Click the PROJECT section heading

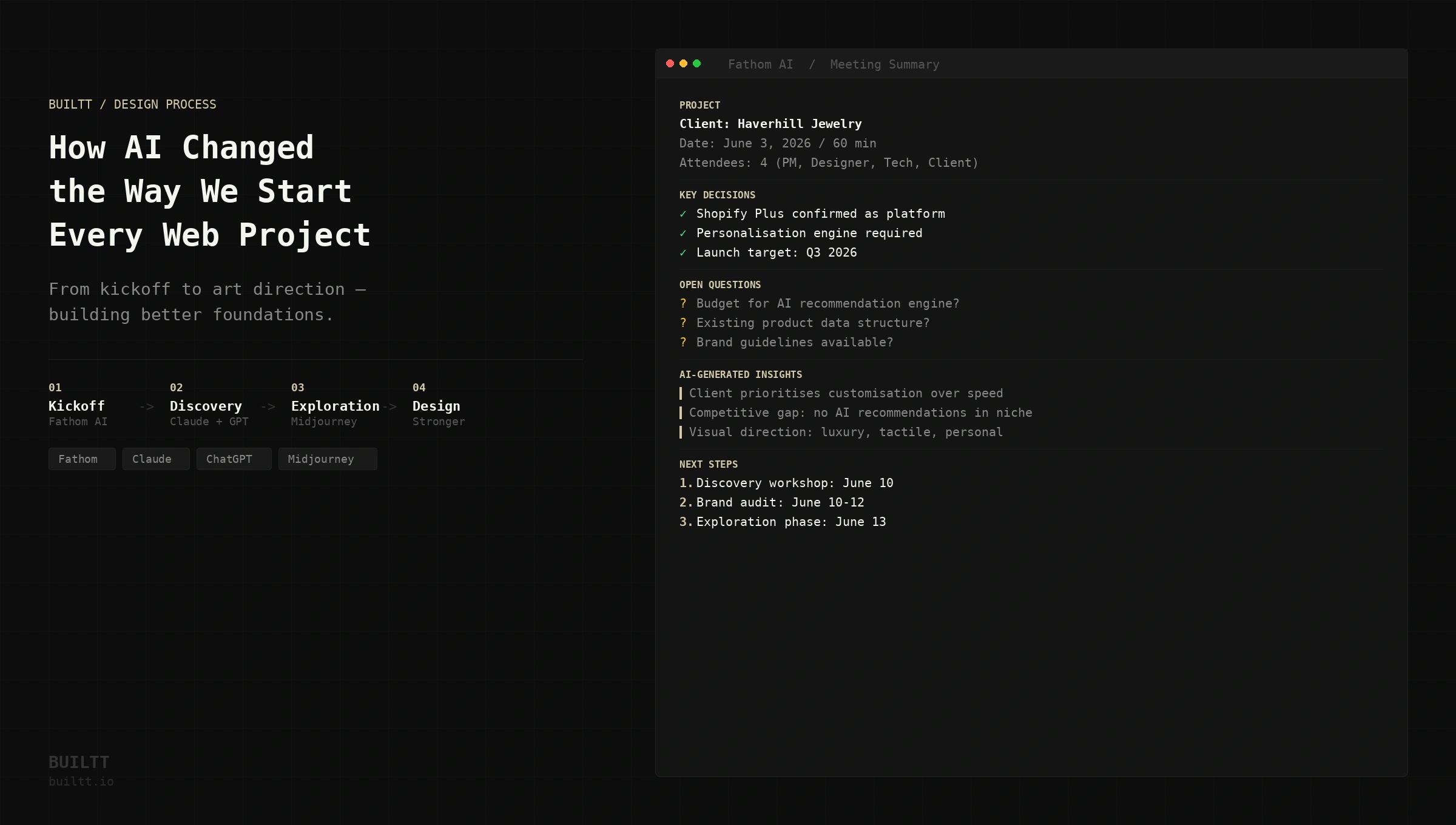point(699,105)
